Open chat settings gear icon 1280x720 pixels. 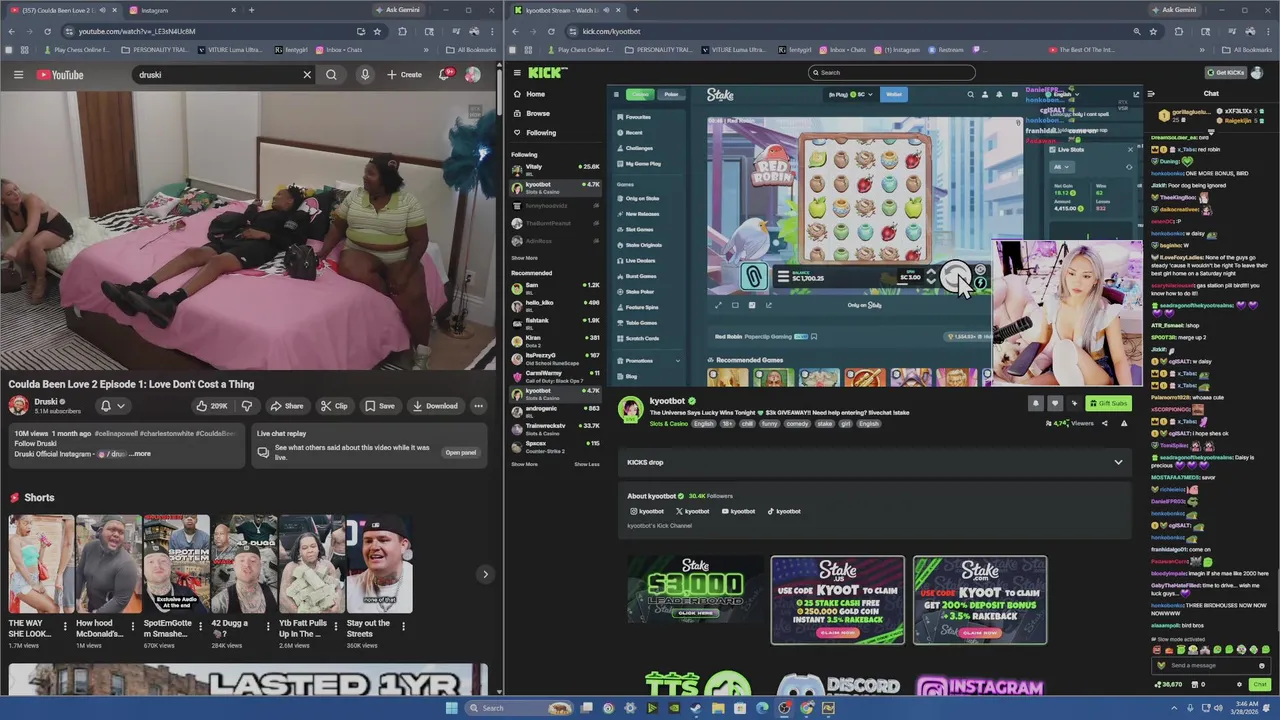[1239, 685]
